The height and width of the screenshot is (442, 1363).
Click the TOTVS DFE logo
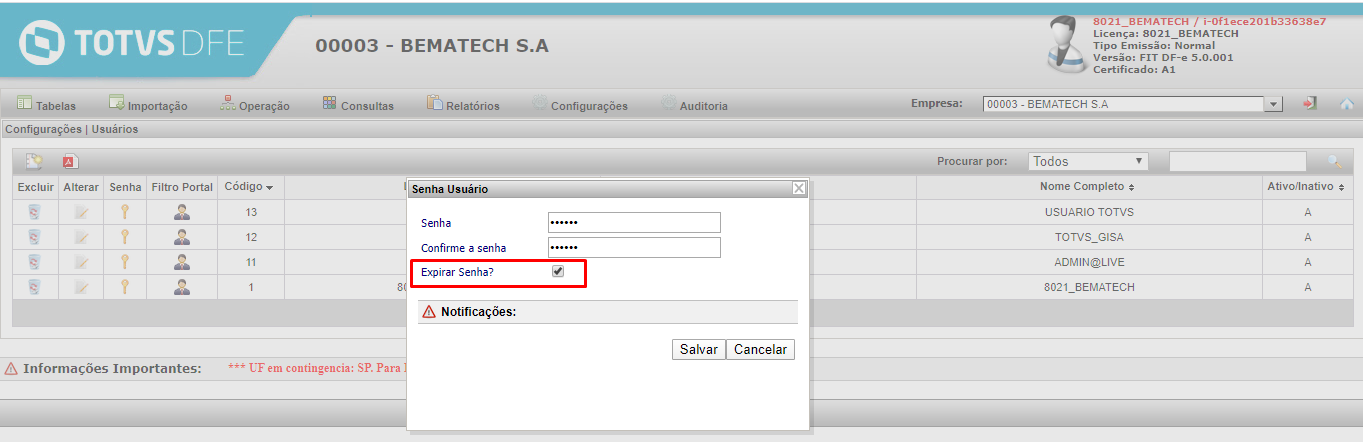(130, 45)
